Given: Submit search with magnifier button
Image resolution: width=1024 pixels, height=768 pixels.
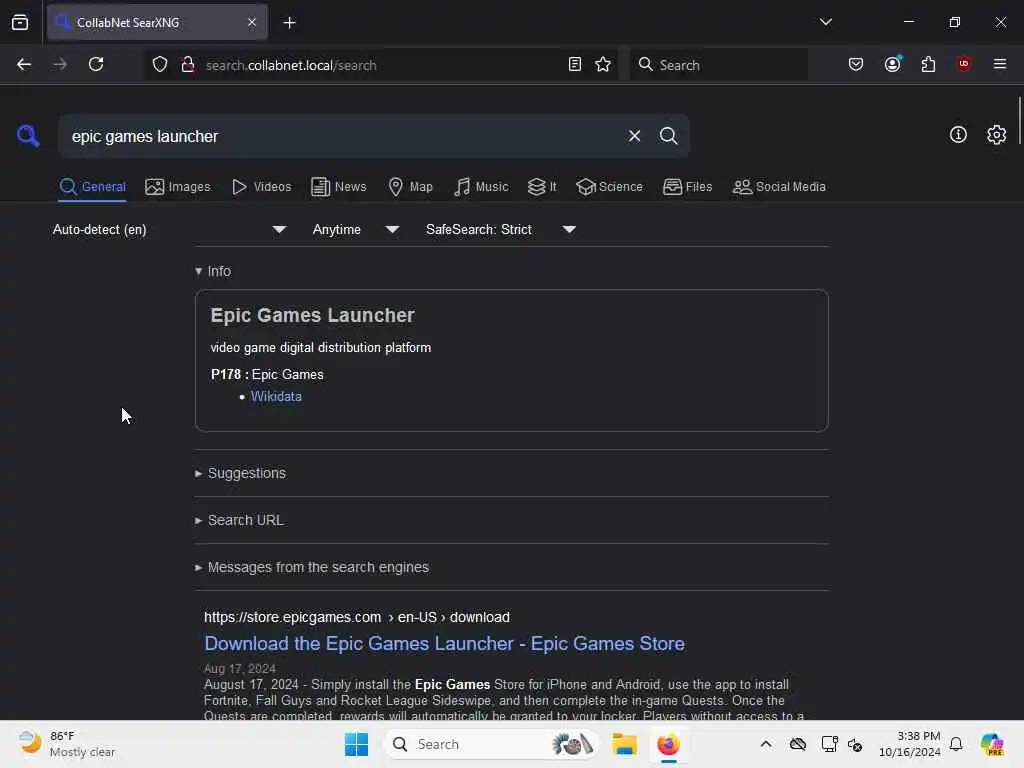Looking at the screenshot, I should click(x=668, y=136).
